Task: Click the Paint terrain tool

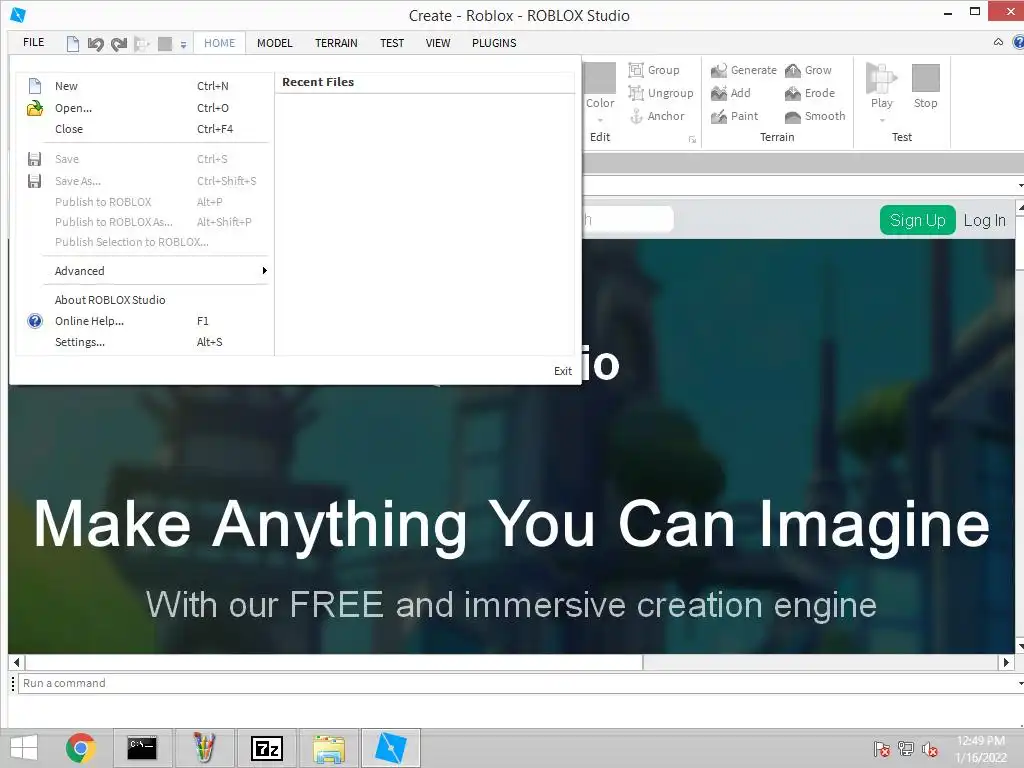Action: click(x=735, y=116)
